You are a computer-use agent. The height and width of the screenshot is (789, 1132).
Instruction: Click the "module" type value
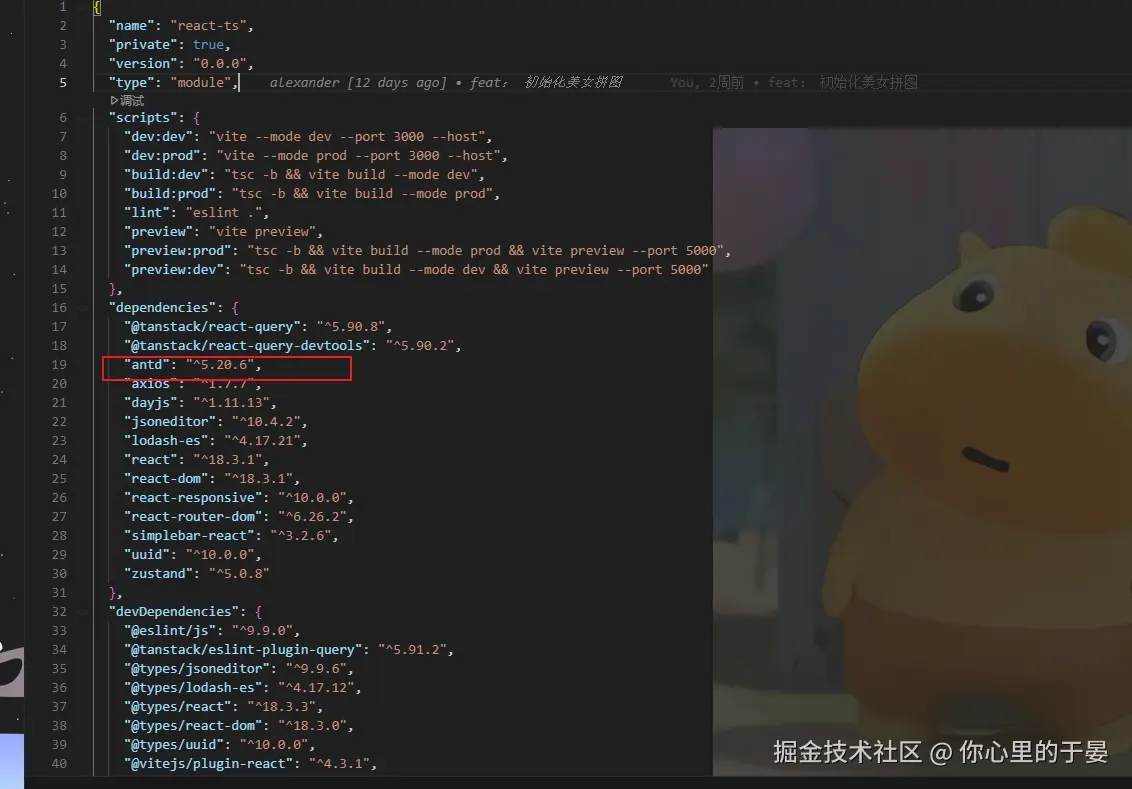pos(201,82)
